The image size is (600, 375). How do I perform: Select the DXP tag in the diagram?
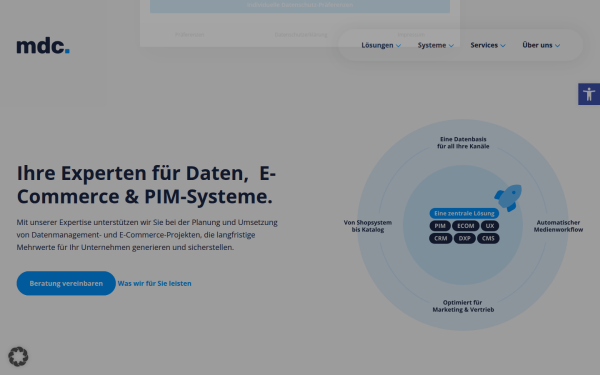[x=465, y=238]
